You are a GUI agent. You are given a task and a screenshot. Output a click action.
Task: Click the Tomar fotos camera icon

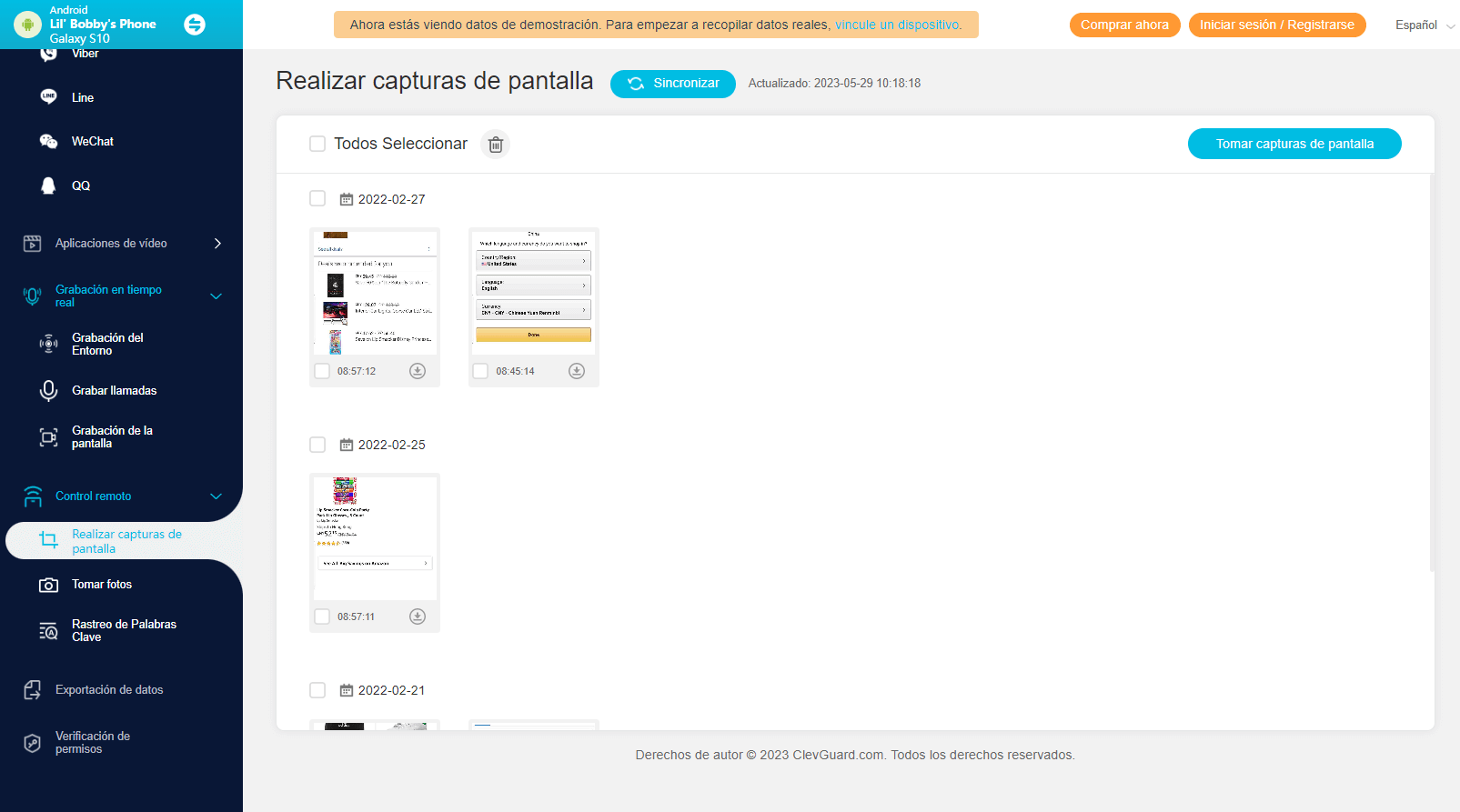(x=49, y=585)
